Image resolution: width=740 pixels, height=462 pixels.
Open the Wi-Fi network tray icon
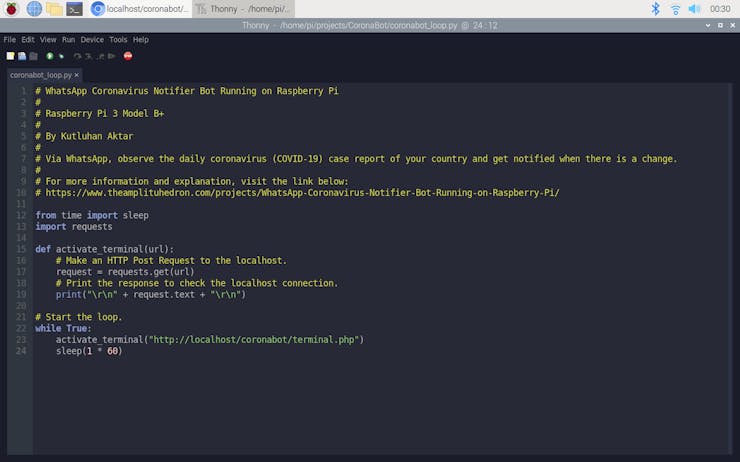click(675, 8)
